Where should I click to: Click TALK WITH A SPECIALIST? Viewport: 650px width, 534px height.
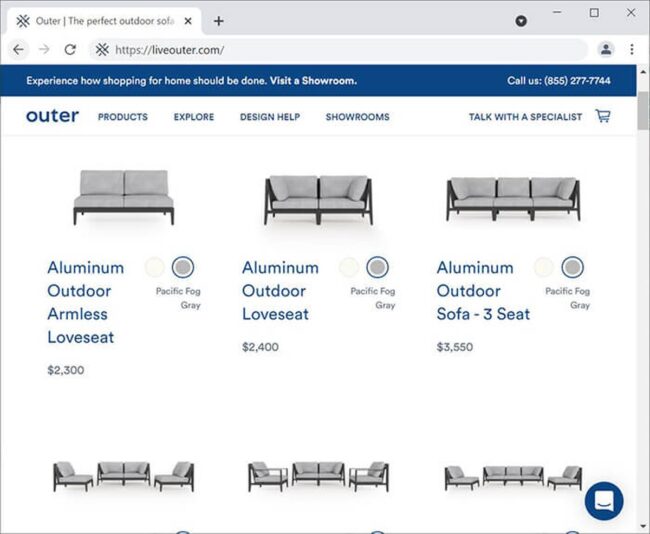(x=525, y=117)
